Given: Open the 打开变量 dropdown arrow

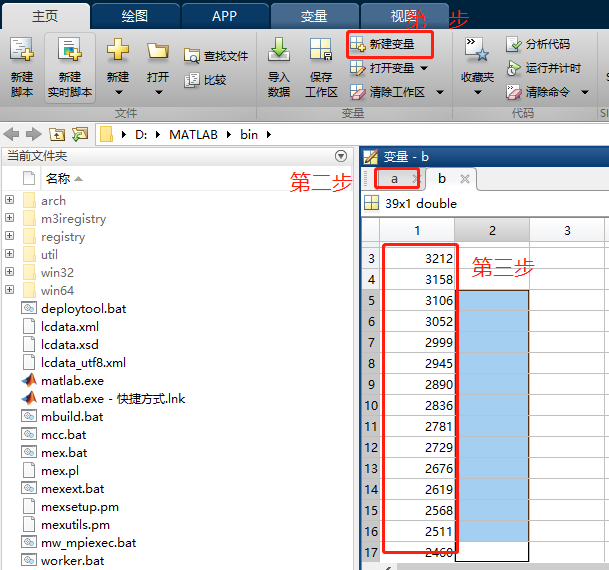Looking at the screenshot, I should [x=424, y=68].
